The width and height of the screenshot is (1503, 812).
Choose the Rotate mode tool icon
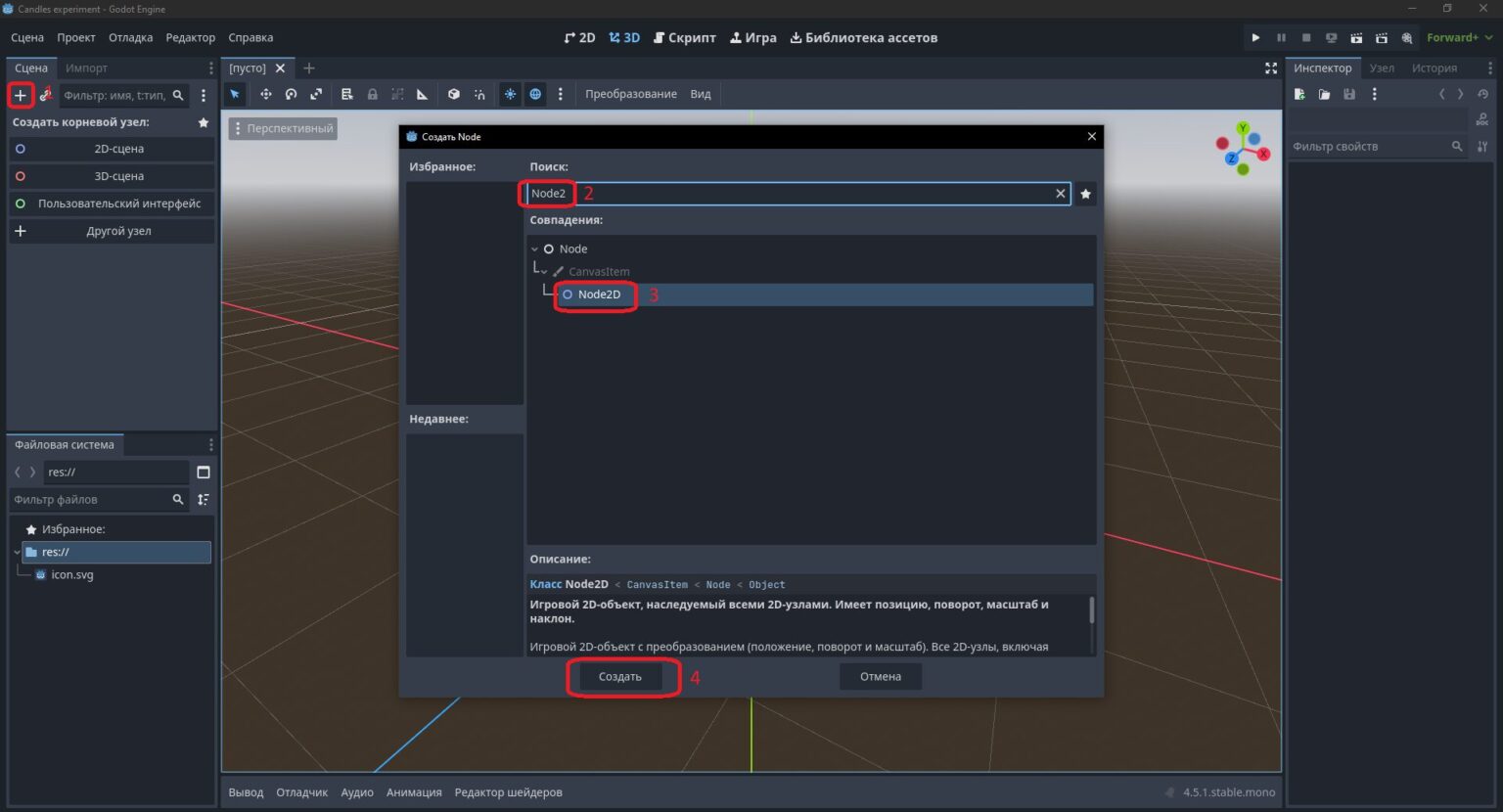click(x=291, y=94)
